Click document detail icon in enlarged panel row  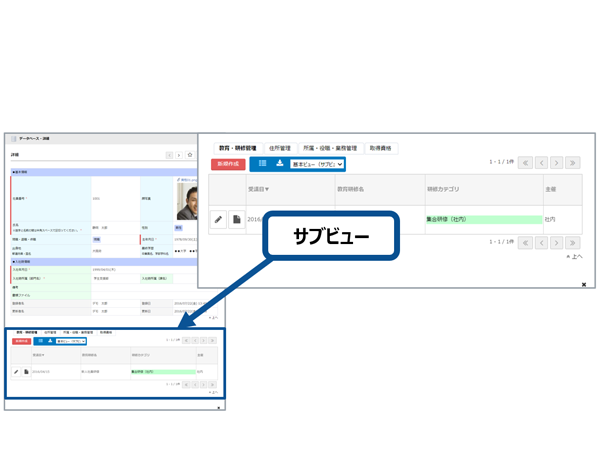[237, 220]
